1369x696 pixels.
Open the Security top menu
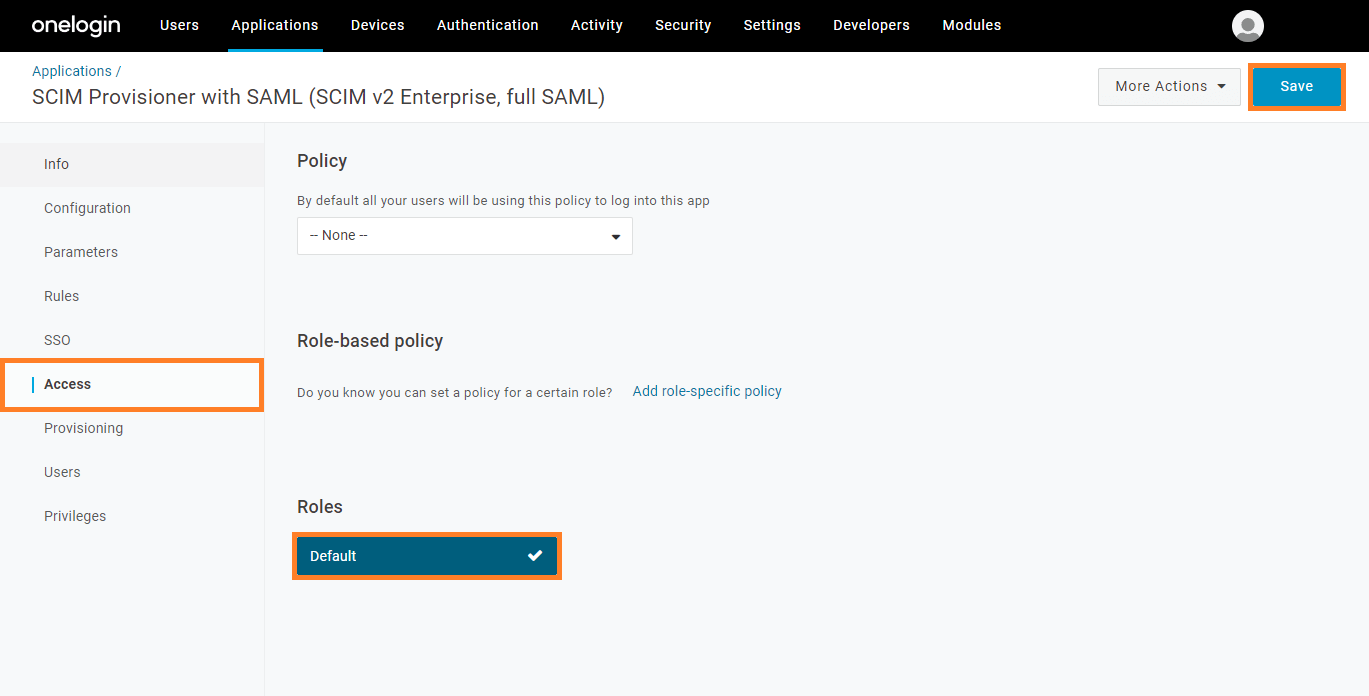[x=683, y=25]
